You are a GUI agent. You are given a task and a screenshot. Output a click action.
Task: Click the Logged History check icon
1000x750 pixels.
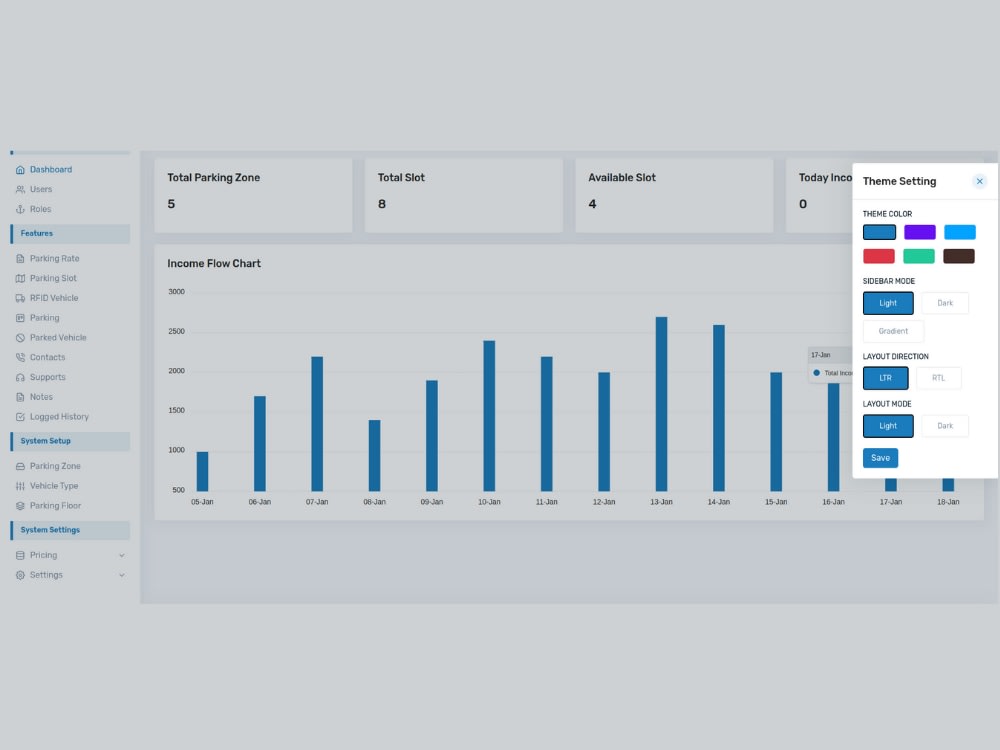pyautogui.click(x=20, y=417)
